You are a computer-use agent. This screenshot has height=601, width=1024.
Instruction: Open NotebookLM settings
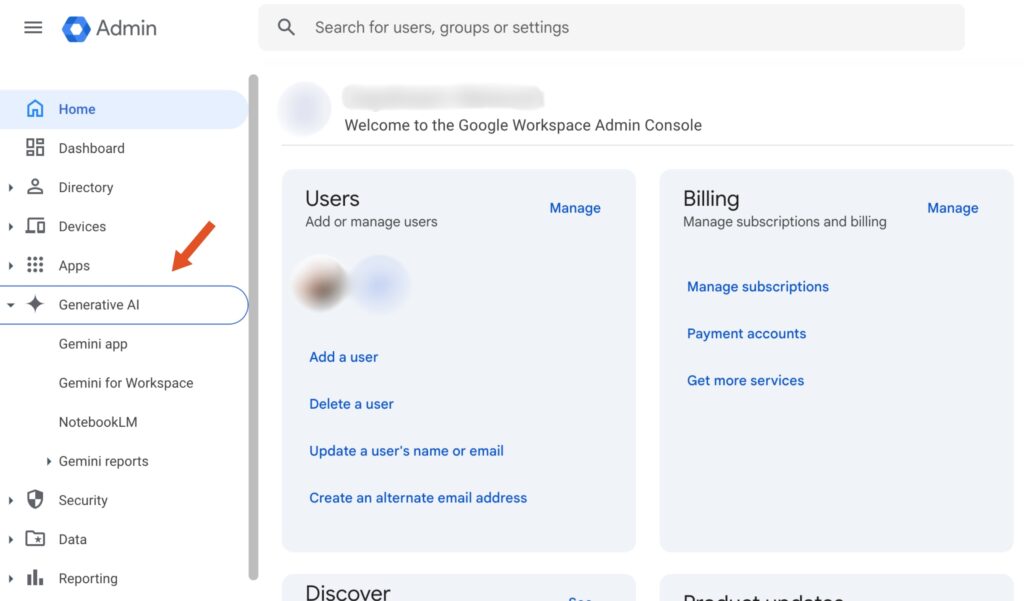click(x=98, y=422)
